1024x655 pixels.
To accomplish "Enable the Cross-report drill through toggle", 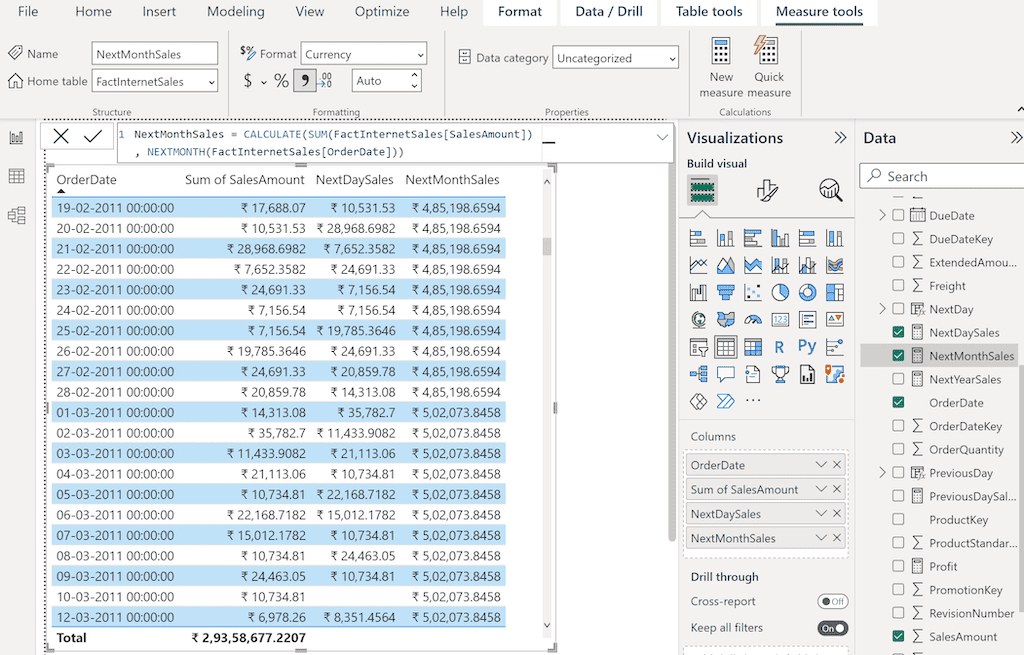I will pos(833,601).
